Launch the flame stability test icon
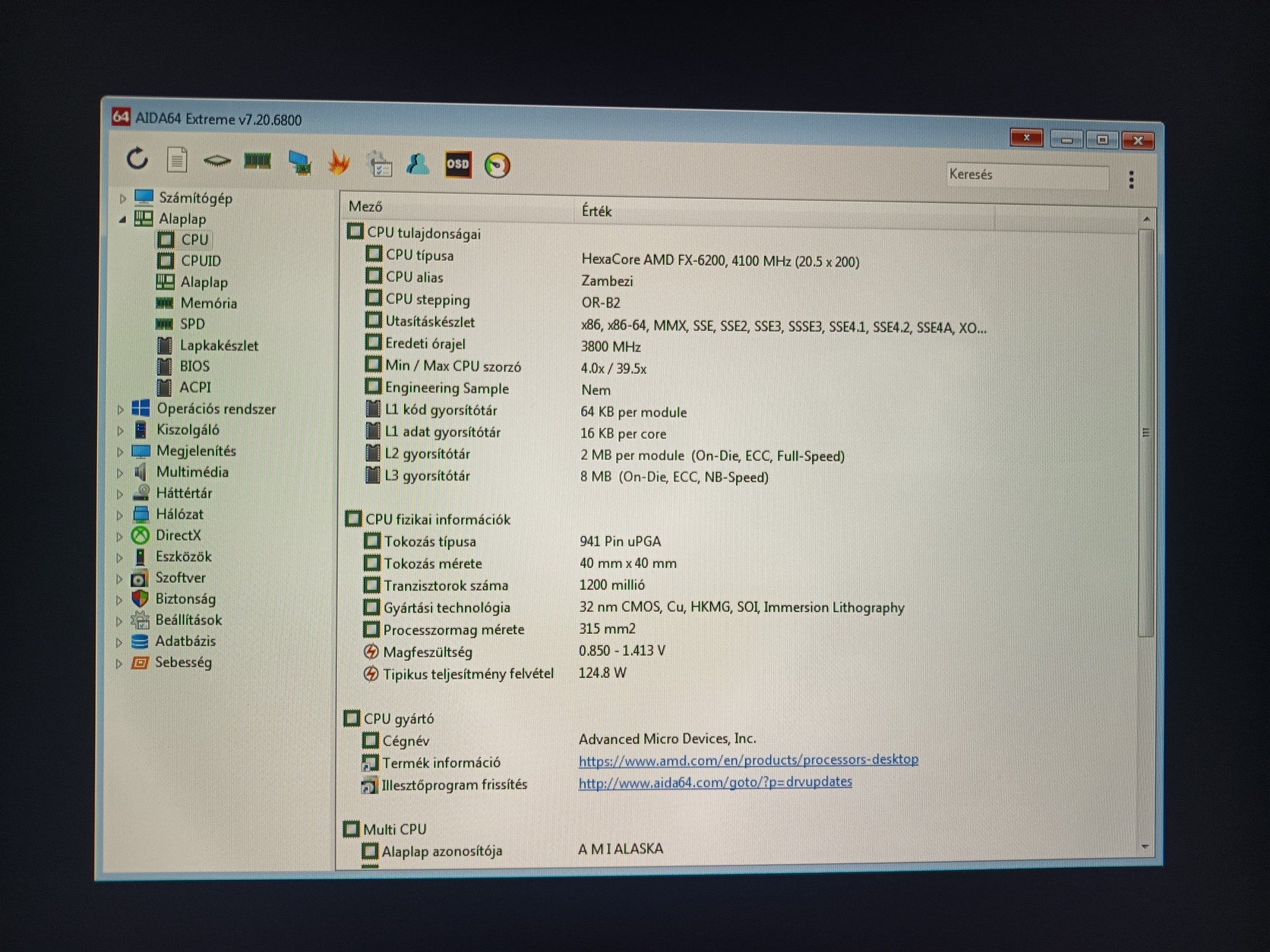The height and width of the screenshot is (952, 1270). pyautogui.click(x=339, y=162)
